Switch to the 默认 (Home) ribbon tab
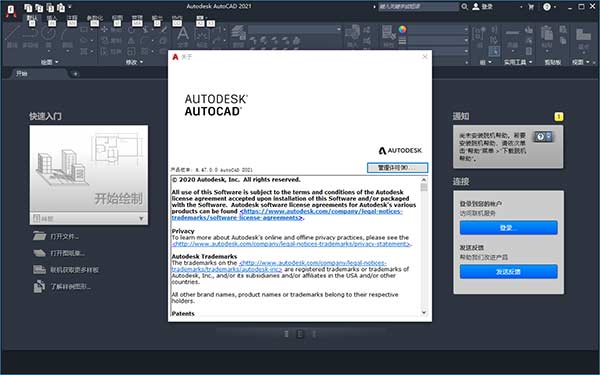Image resolution: width=600 pixels, height=375 pixels. click(x=32, y=18)
